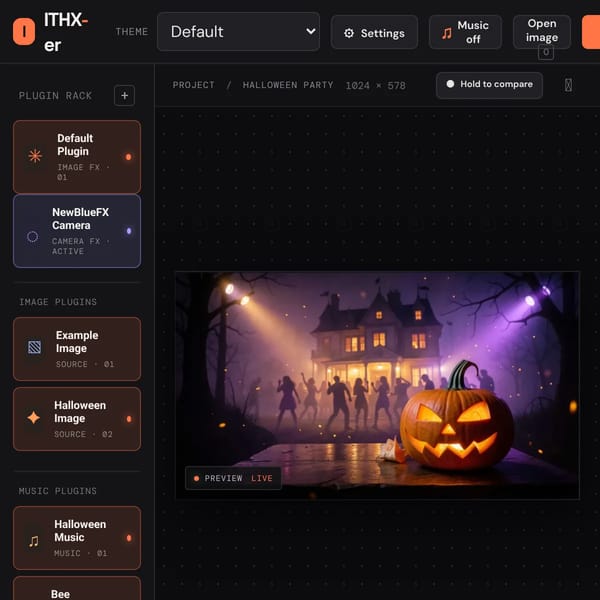This screenshot has height=600, width=600.
Task: Click the icon right of Hold to compare
Action: tap(568, 85)
